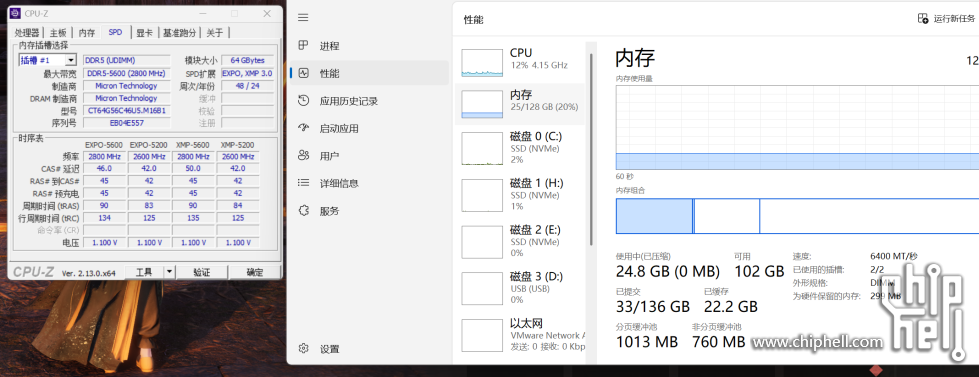The height and width of the screenshot is (377, 979).
Task: Select the 内存 memory graph thumbnail
Action: 482,104
